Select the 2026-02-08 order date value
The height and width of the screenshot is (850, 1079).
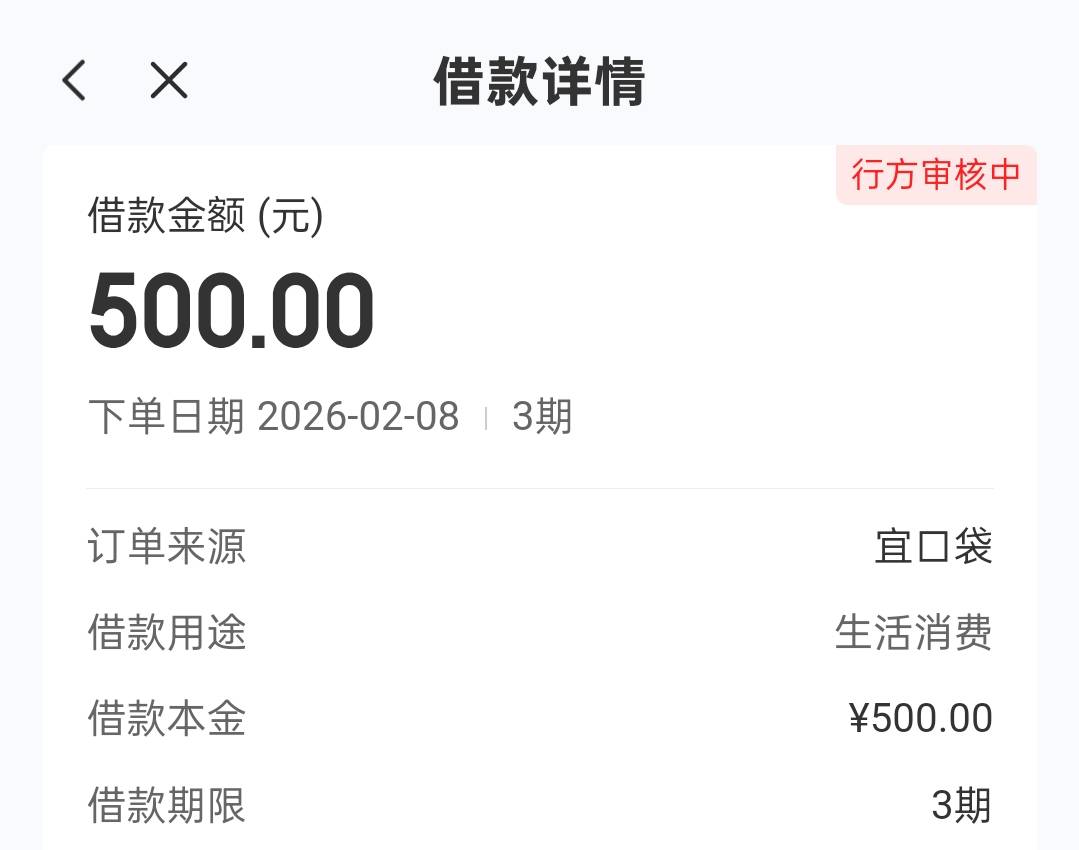[358, 417]
